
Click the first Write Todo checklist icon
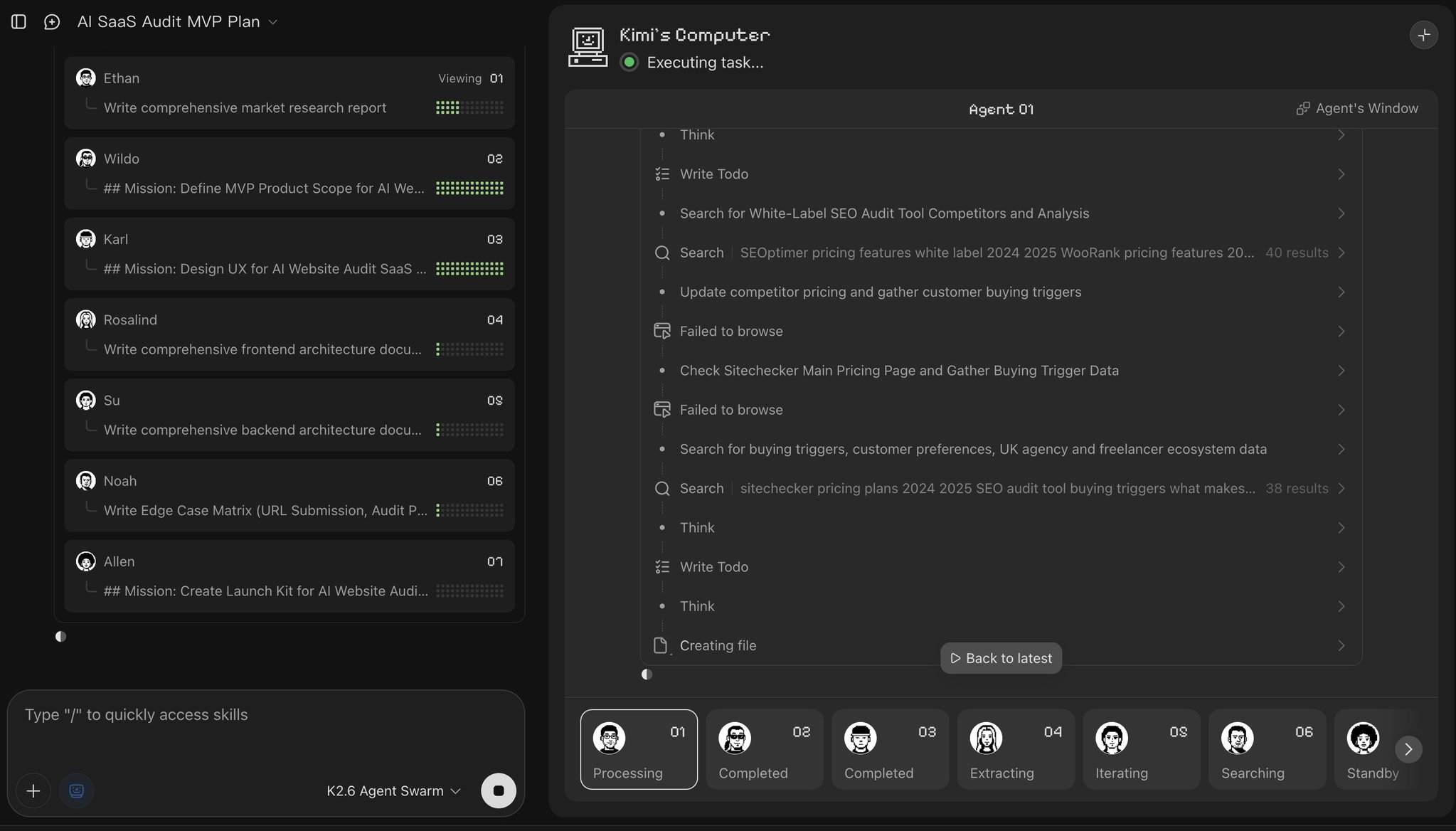tap(662, 174)
